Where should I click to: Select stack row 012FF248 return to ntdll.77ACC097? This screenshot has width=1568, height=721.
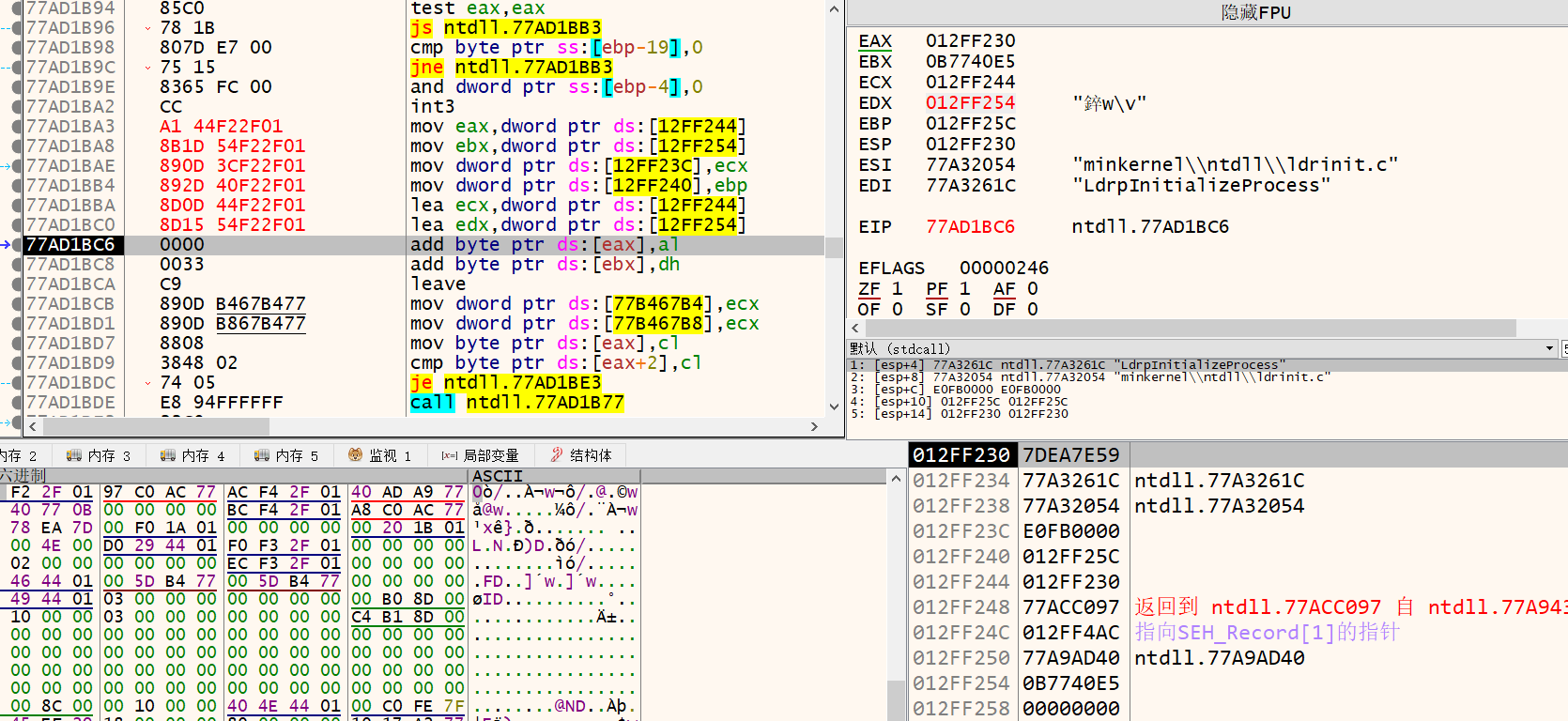click(1237, 607)
